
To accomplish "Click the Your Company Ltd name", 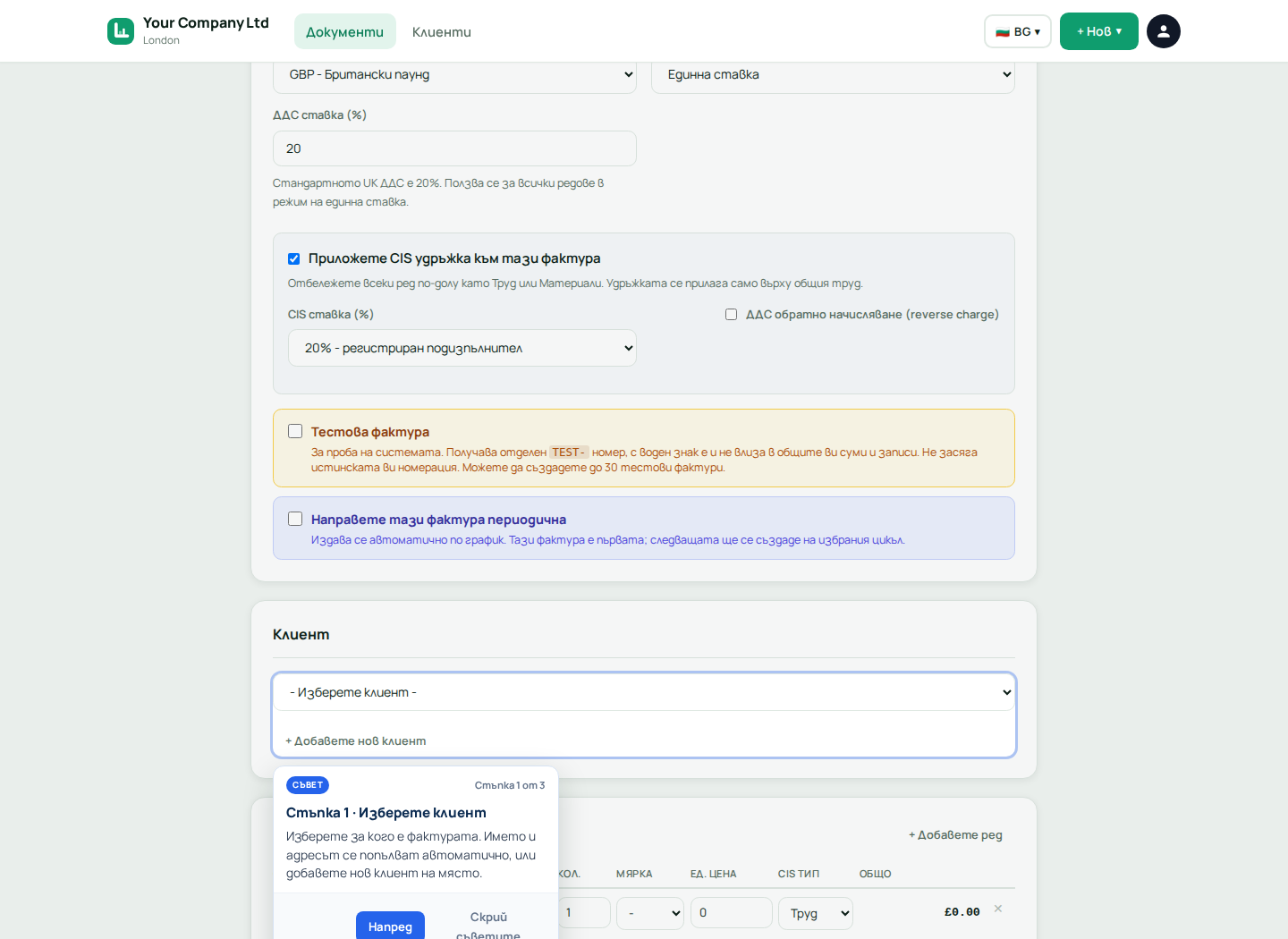I will pos(206,23).
